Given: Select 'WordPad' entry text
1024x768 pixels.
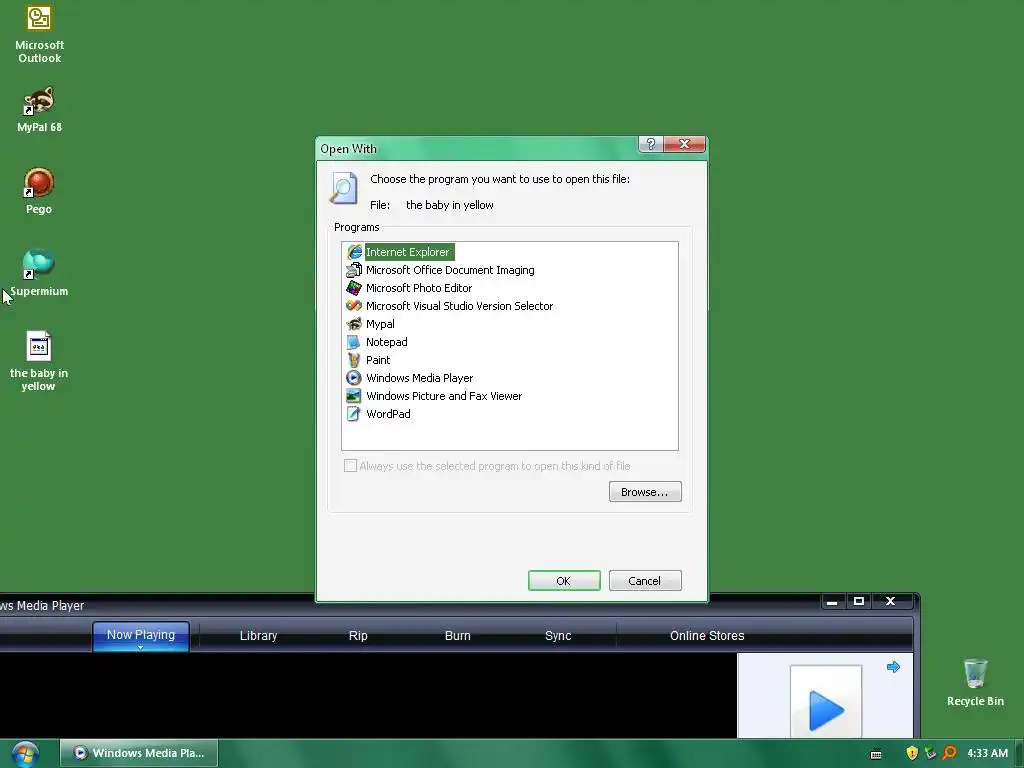Looking at the screenshot, I should 388,413.
